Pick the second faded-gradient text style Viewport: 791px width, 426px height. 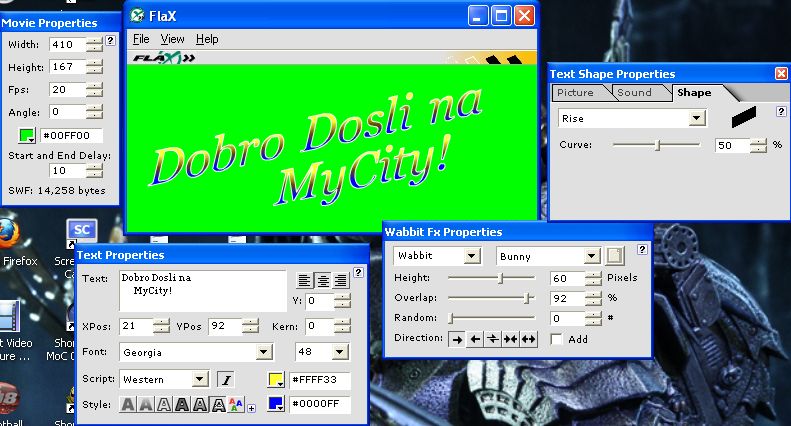click(x=146, y=404)
